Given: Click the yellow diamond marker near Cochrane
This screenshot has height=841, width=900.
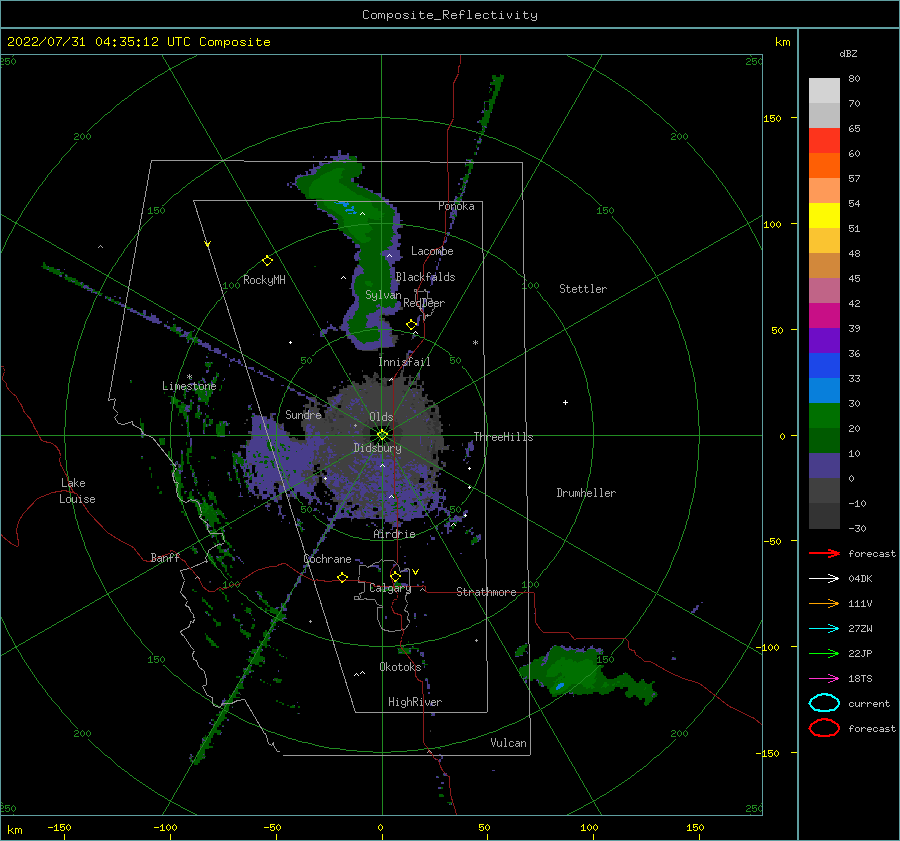Looking at the screenshot, I should pyautogui.click(x=342, y=577).
